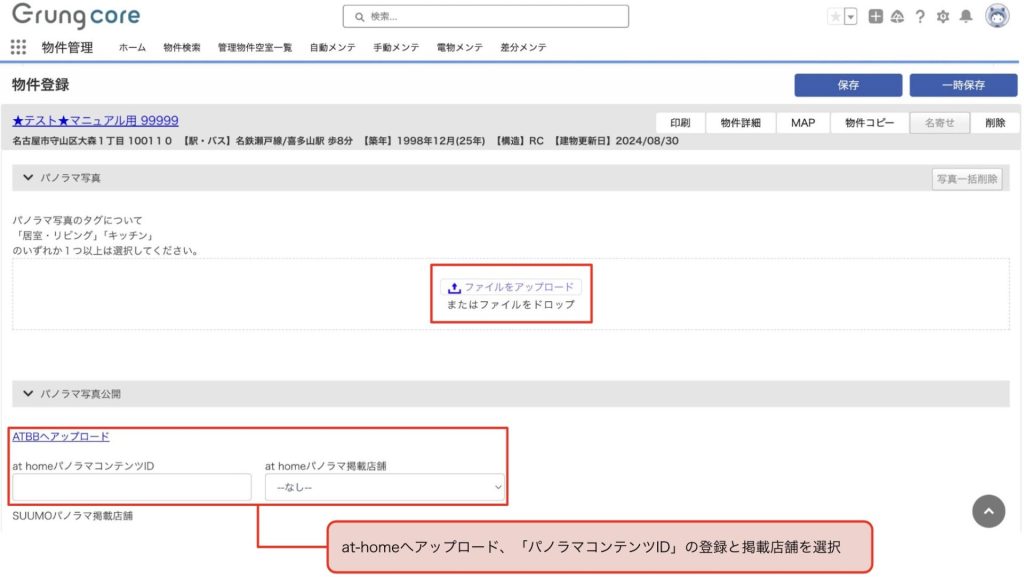Collapse the パノラマ写真 section

(28, 178)
